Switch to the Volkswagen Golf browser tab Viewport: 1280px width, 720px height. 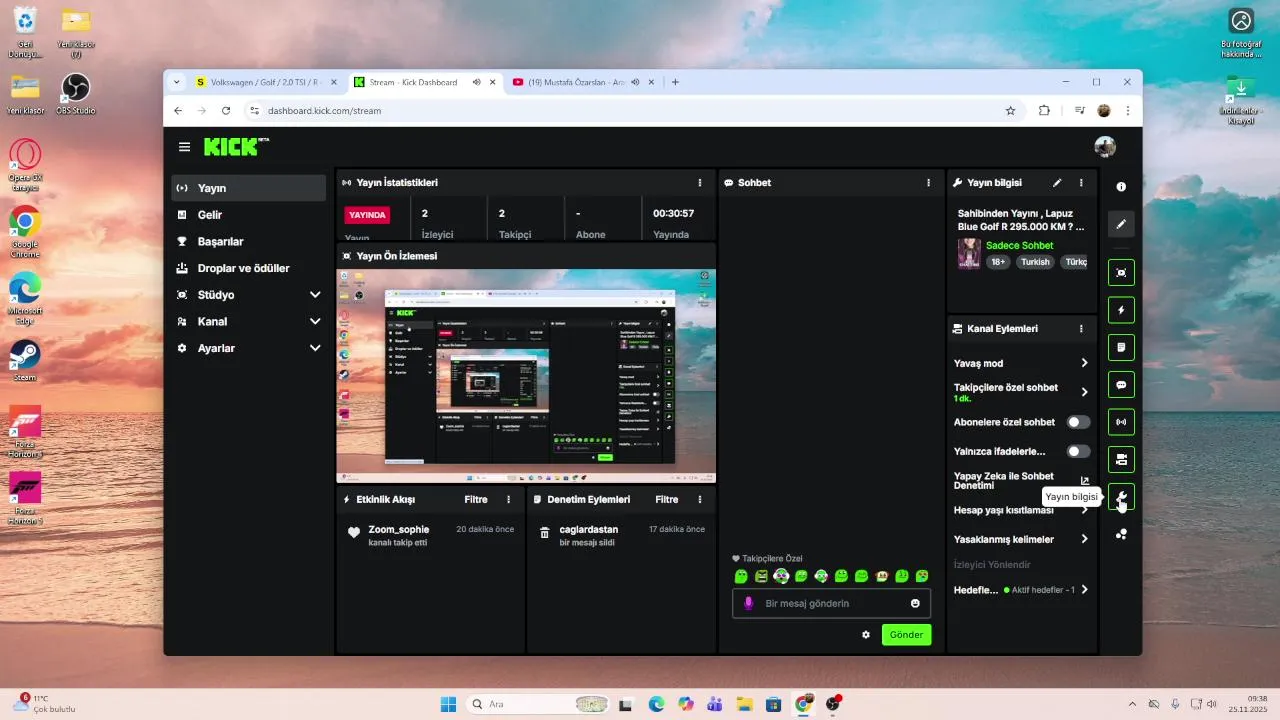click(x=265, y=82)
